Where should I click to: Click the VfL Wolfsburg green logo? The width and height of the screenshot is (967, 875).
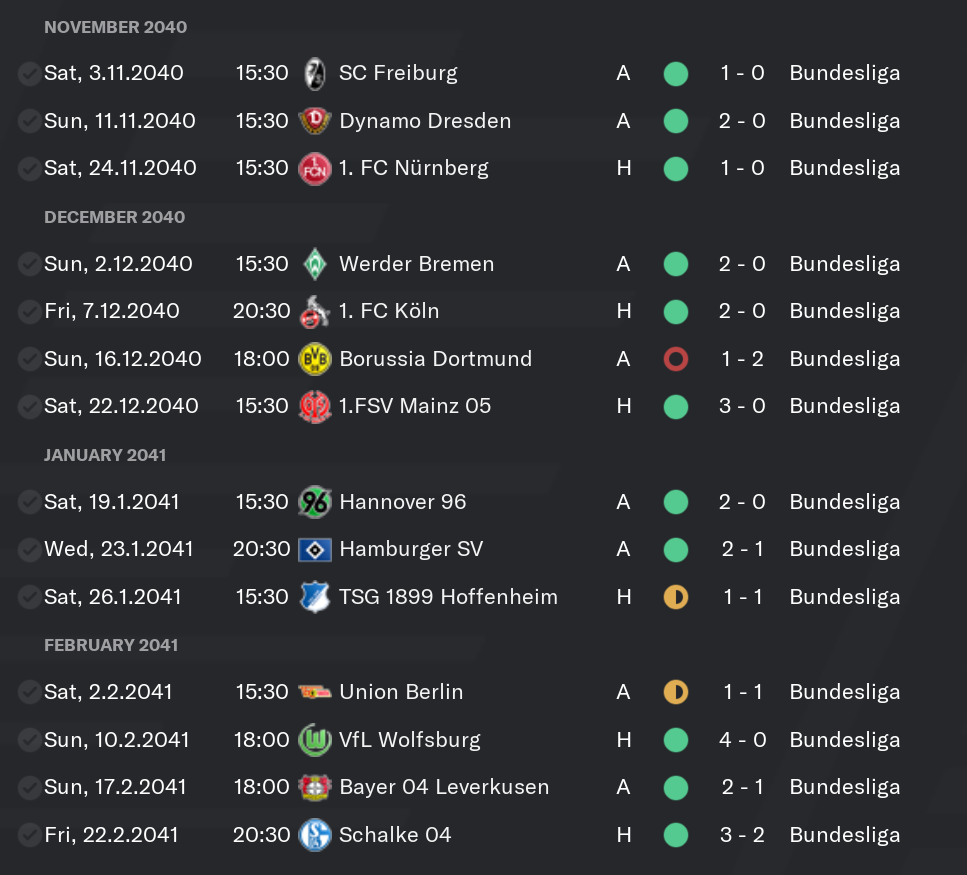tap(315, 740)
